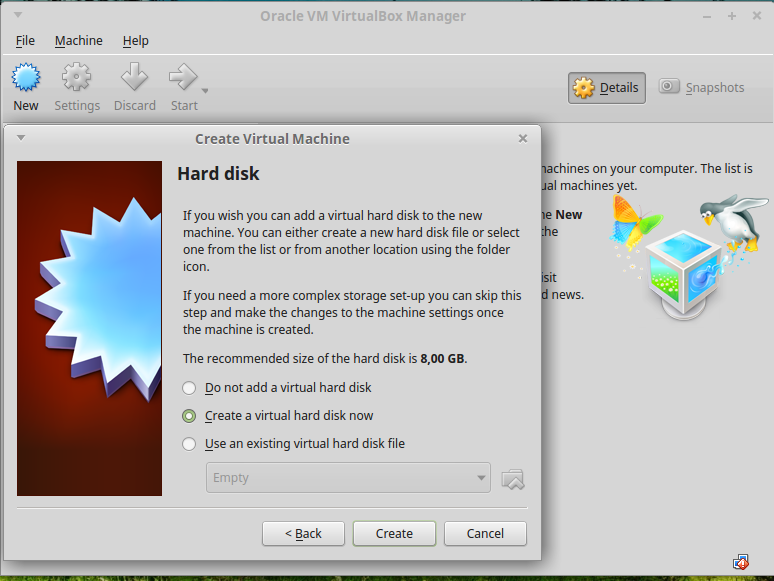774x581 pixels.
Task: Switch to the Details view
Action: [607, 88]
